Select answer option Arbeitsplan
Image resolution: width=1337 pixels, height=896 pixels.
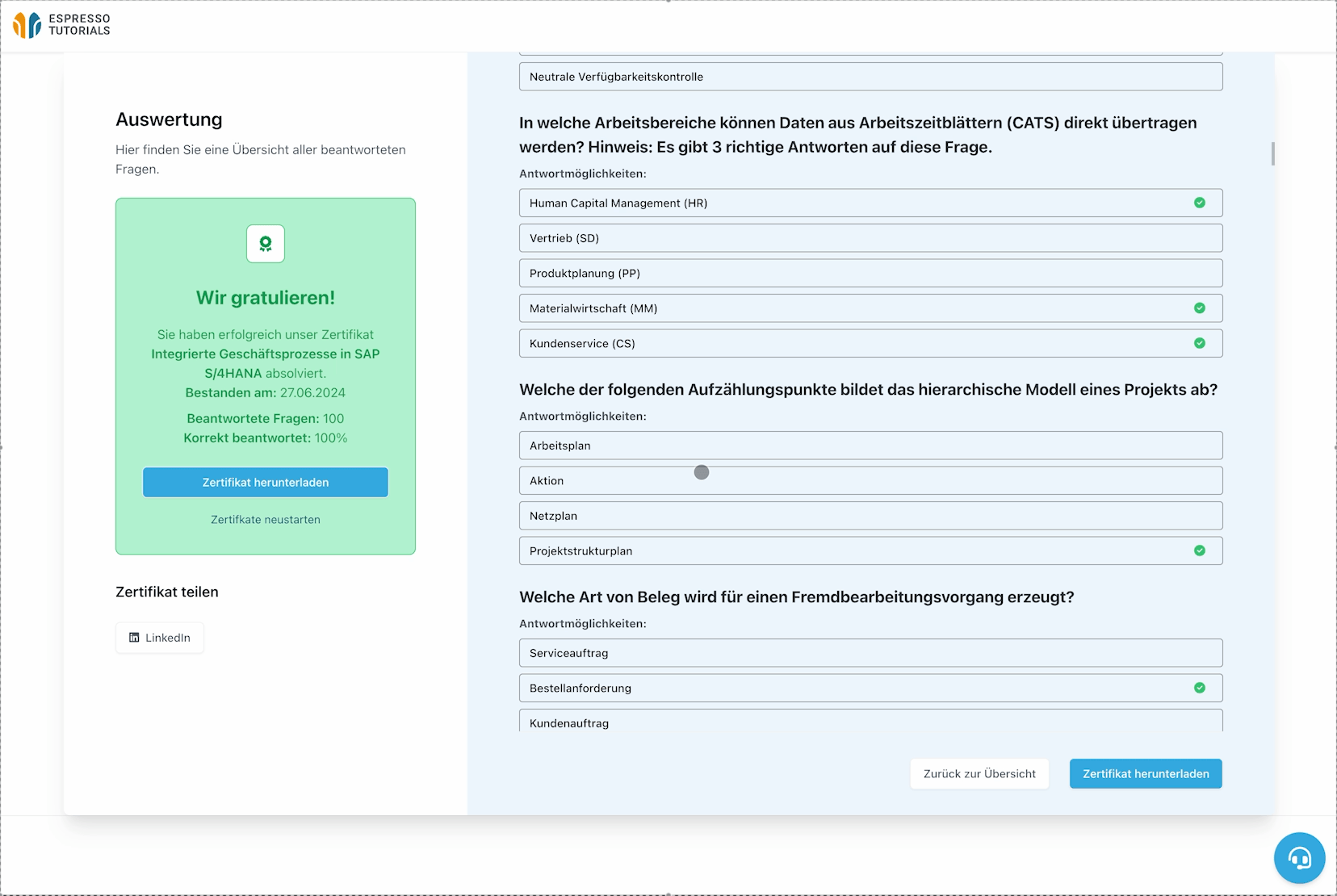click(870, 445)
